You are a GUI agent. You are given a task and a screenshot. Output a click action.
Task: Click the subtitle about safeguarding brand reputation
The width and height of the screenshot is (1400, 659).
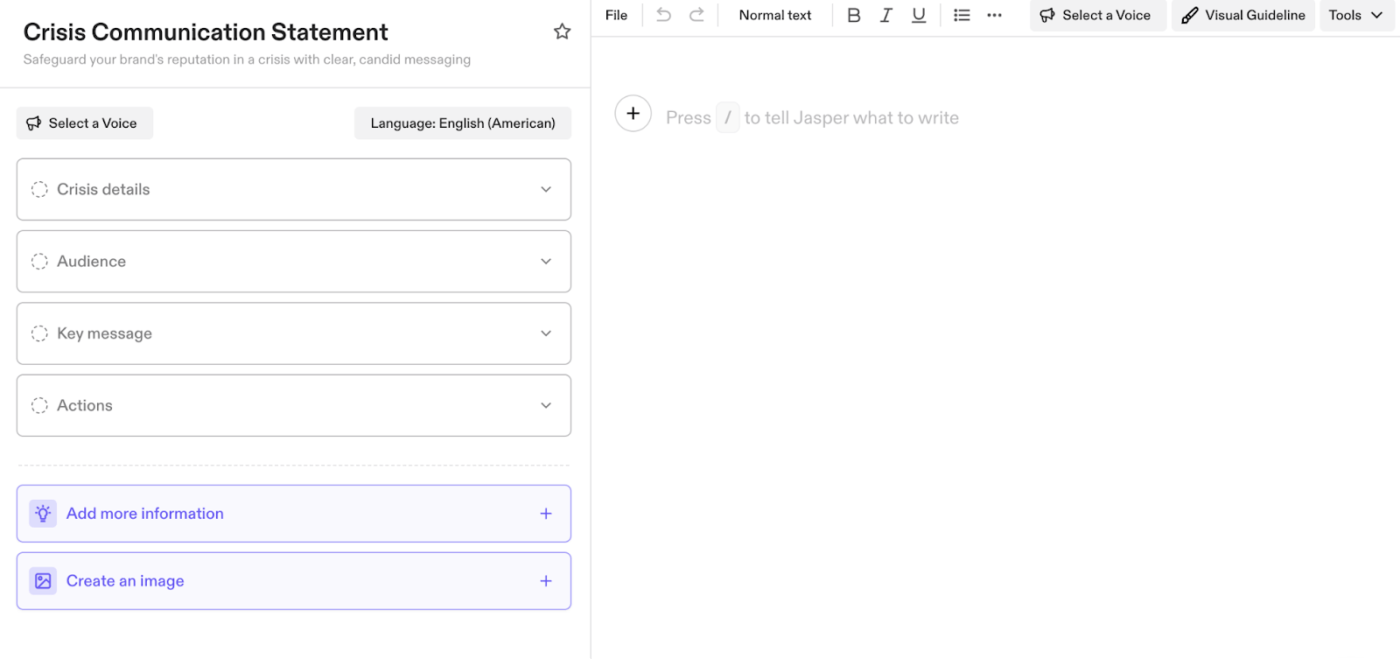(247, 60)
